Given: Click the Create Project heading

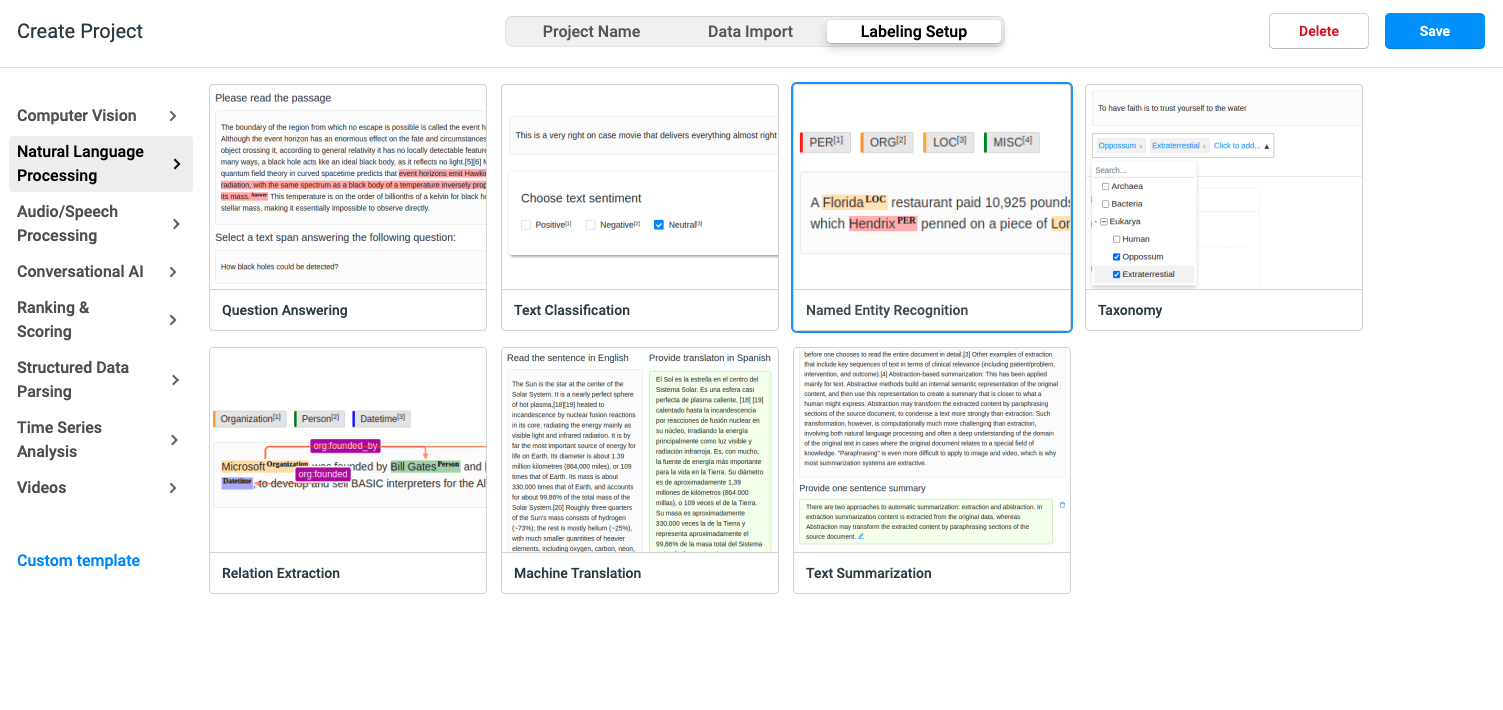Looking at the screenshot, I should click(80, 31).
